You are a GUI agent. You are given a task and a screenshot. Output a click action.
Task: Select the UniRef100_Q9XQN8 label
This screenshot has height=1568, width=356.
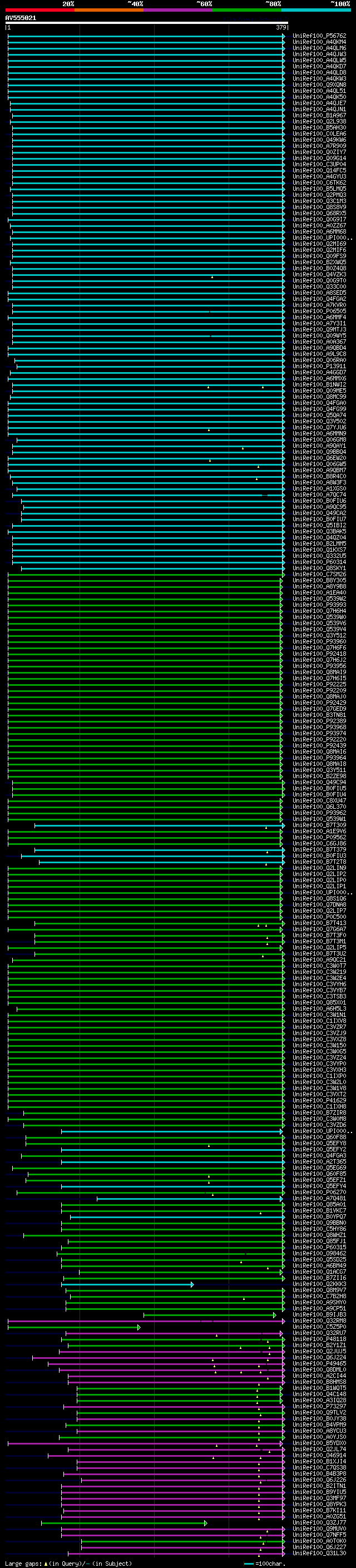coord(319,85)
